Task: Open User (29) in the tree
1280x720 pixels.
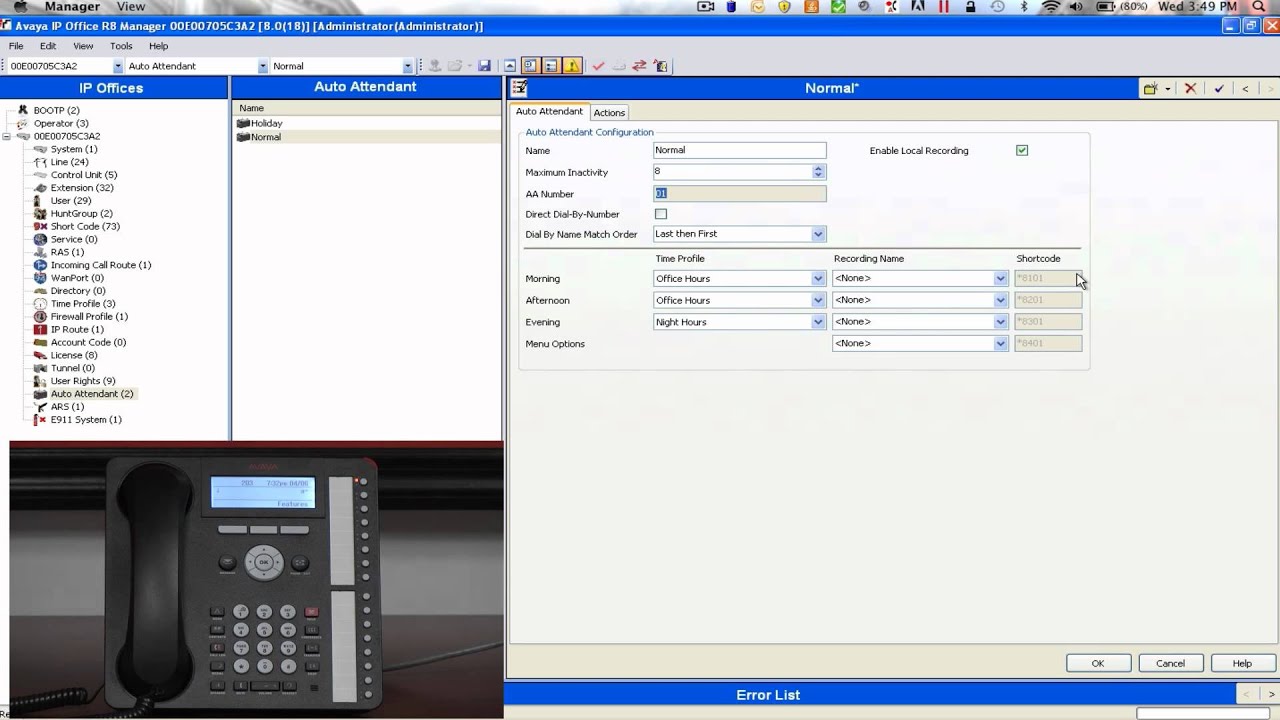Action: coord(71,201)
